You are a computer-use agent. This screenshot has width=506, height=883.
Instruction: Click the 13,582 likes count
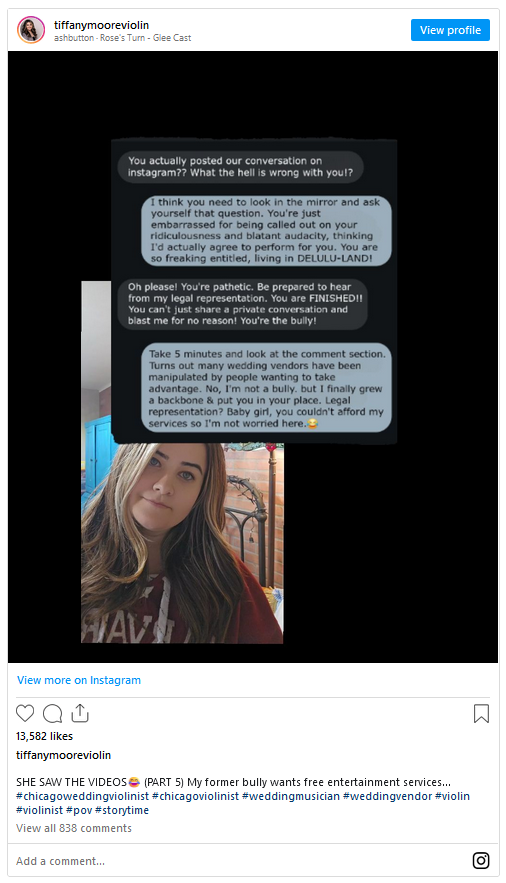[x=44, y=736]
